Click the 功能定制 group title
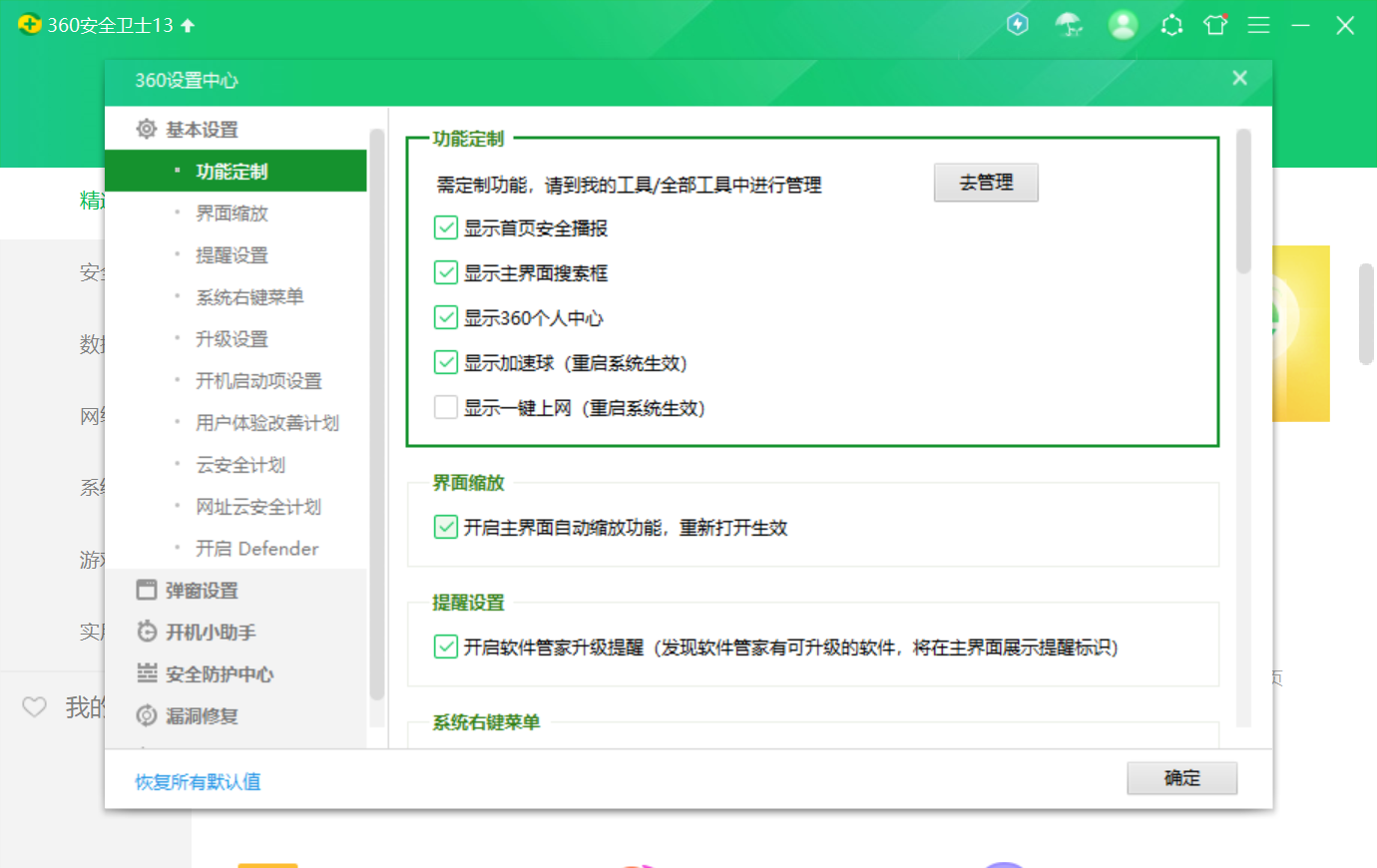The height and width of the screenshot is (868, 1377). point(468,139)
